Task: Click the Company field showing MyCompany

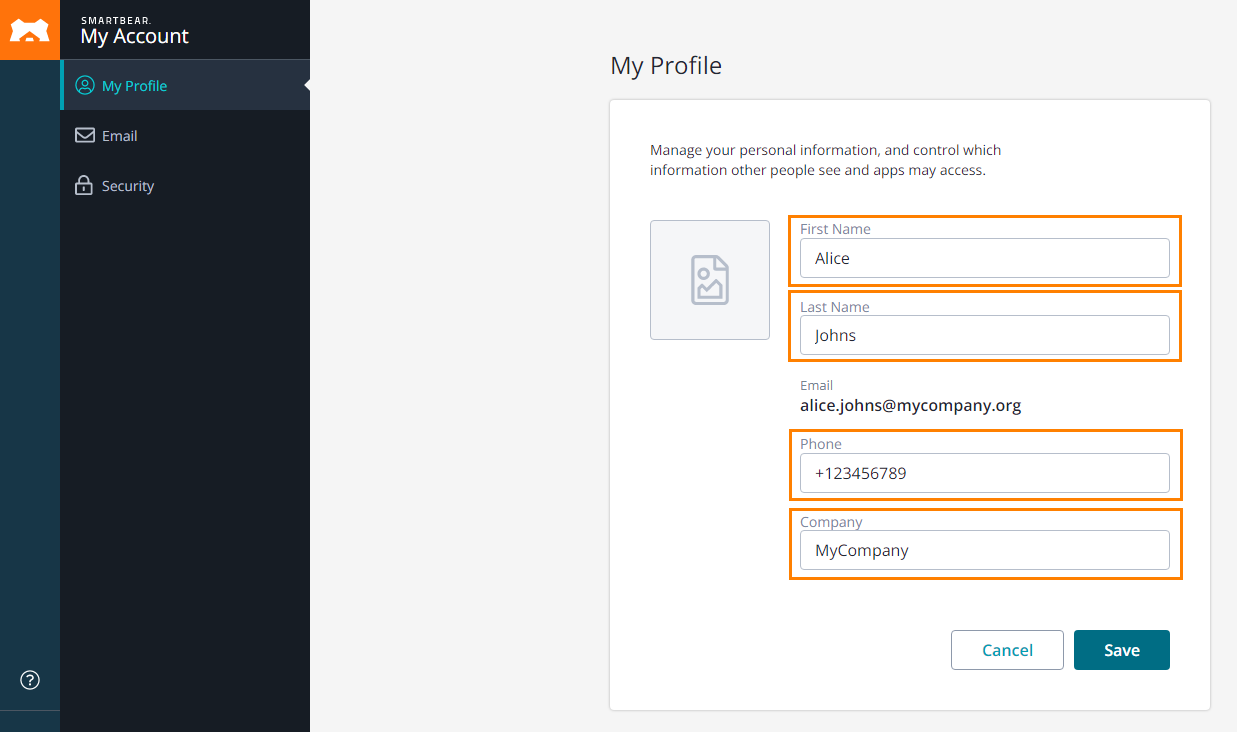Action: 984,549
